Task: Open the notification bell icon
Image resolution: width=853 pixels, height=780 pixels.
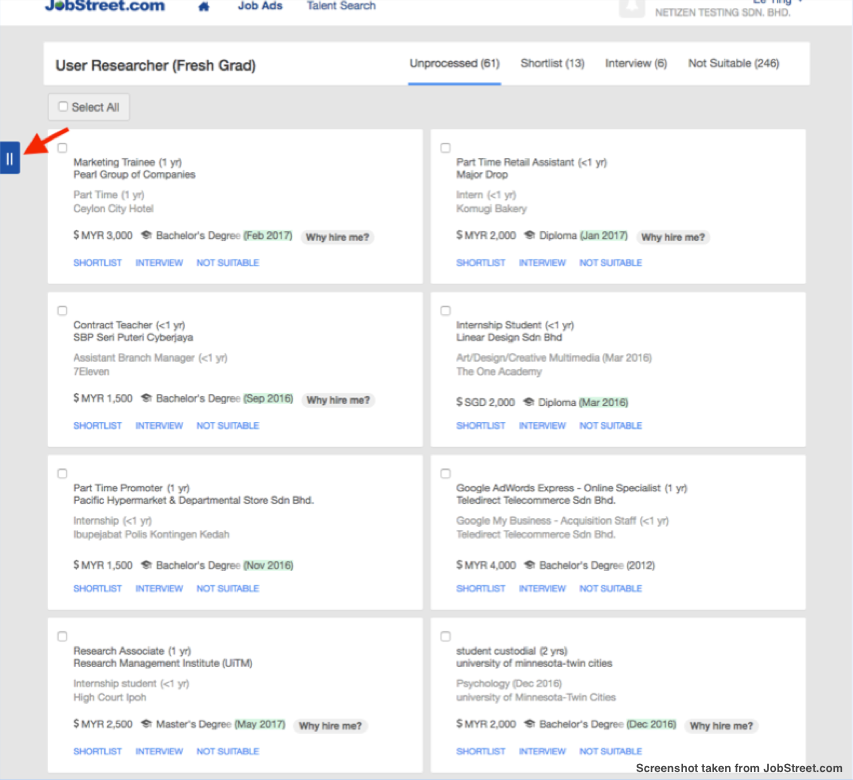Action: [x=632, y=7]
